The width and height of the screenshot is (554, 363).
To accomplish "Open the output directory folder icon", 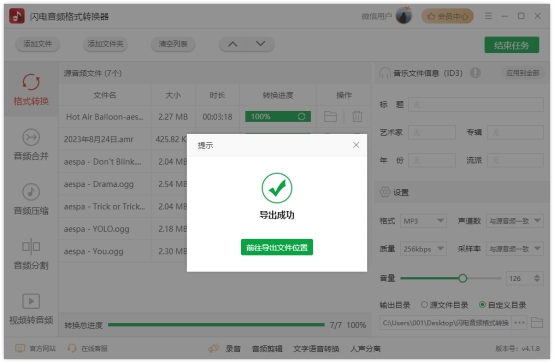I will (x=537, y=323).
